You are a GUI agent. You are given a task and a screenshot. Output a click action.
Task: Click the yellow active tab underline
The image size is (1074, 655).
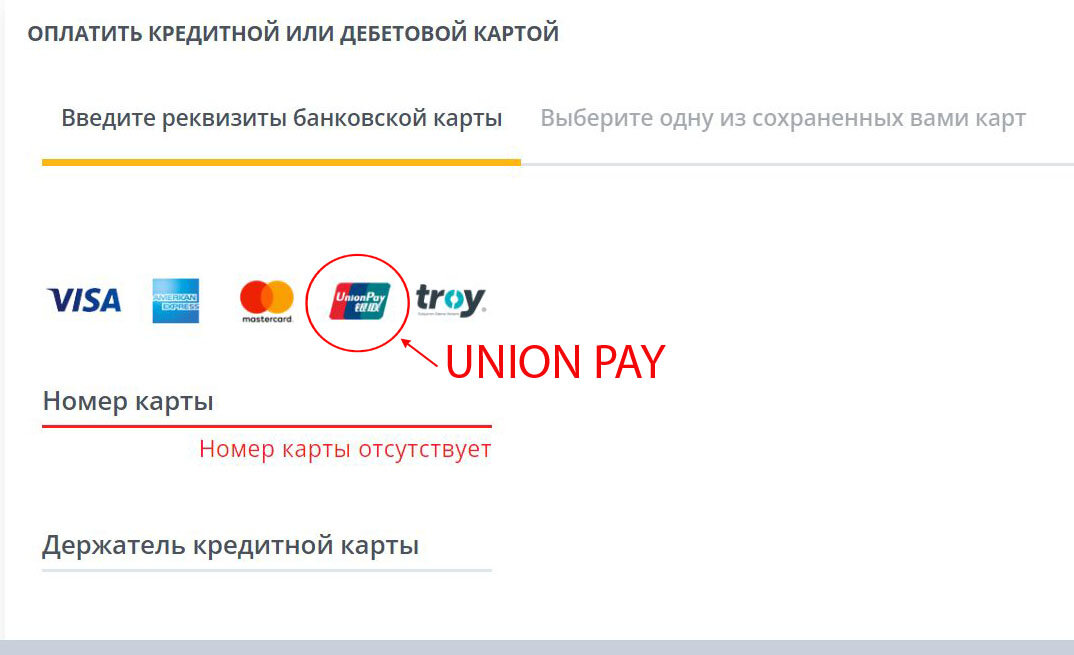point(282,162)
